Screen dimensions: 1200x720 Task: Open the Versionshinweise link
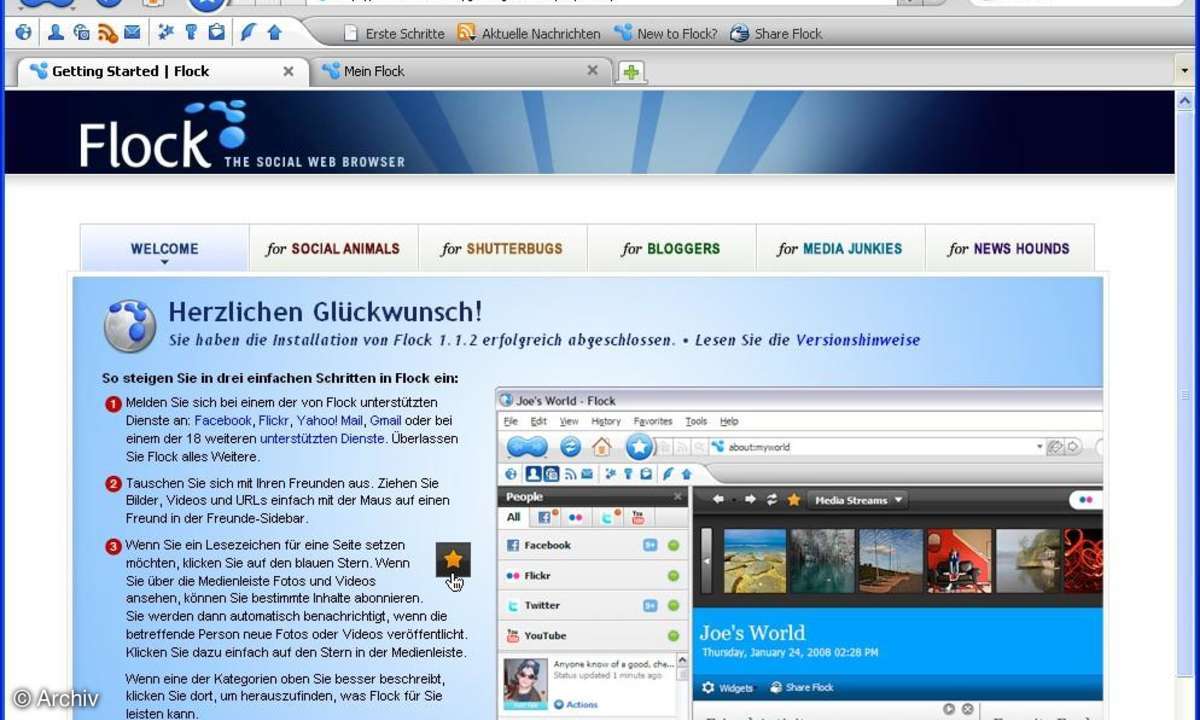click(x=858, y=340)
